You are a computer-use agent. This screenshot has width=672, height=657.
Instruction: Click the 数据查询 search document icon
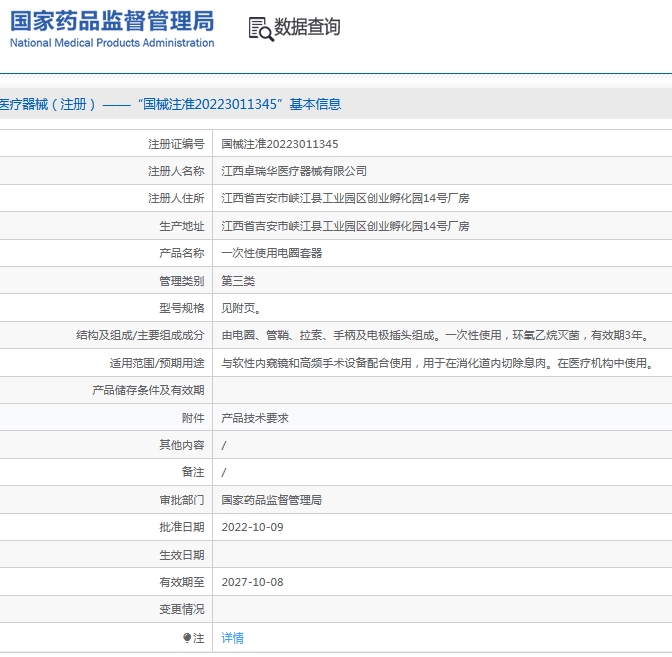tap(261, 29)
